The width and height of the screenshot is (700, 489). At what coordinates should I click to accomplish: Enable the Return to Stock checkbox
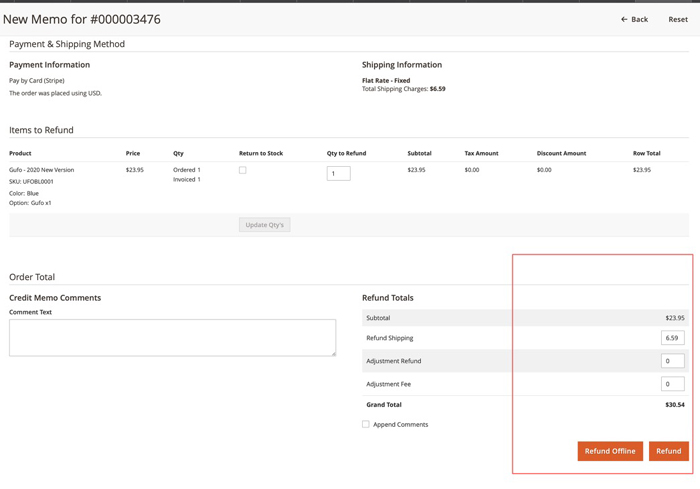242,171
